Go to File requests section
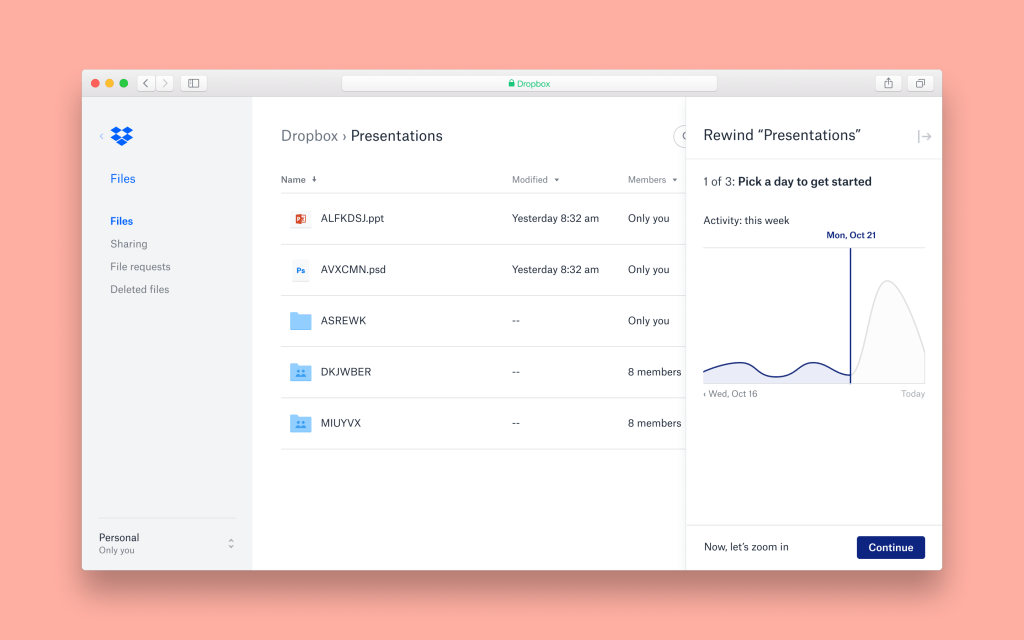The height and width of the screenshot is (640, 1024). (140, 267)
